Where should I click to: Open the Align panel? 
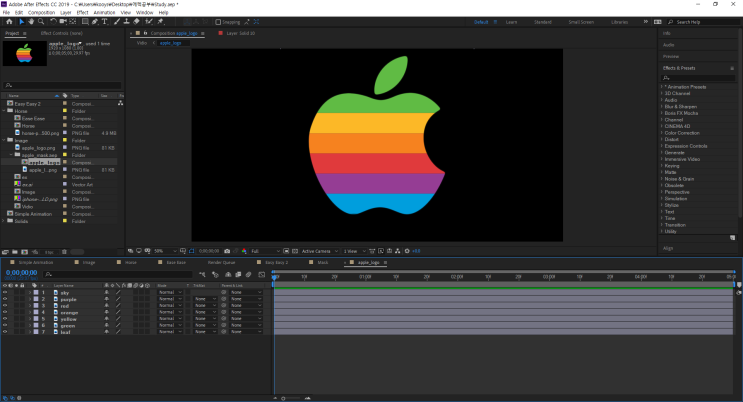coord(668,248)
